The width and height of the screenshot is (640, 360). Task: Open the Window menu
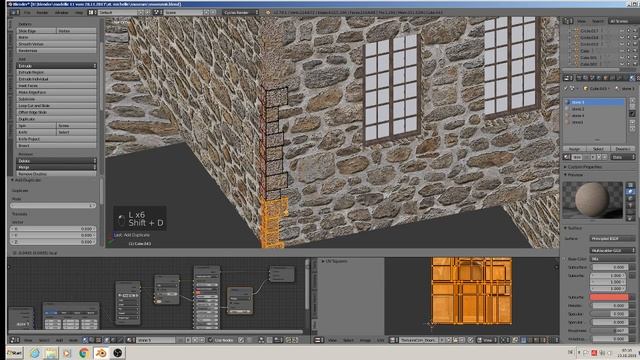point(62,13)
